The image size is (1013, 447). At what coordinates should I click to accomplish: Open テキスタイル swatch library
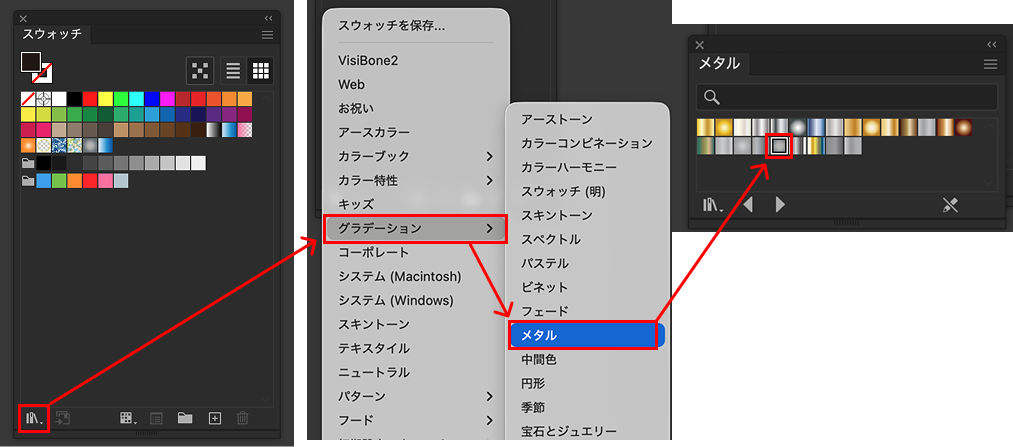(x=374, y=348)
